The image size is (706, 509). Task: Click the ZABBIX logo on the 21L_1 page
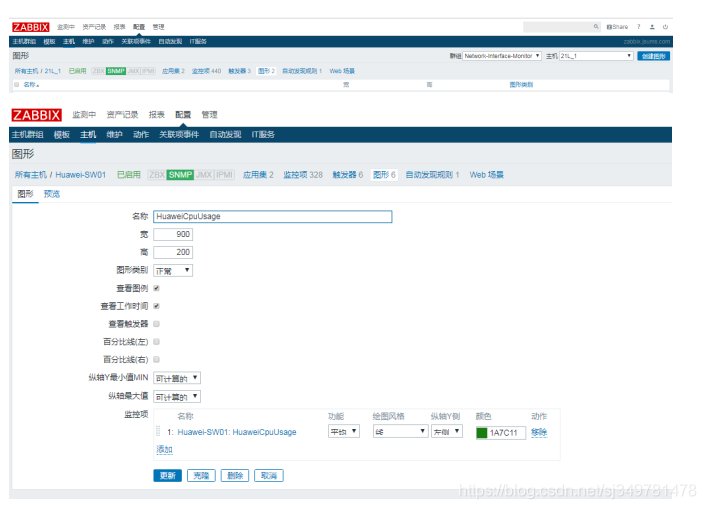click(31, 27)
